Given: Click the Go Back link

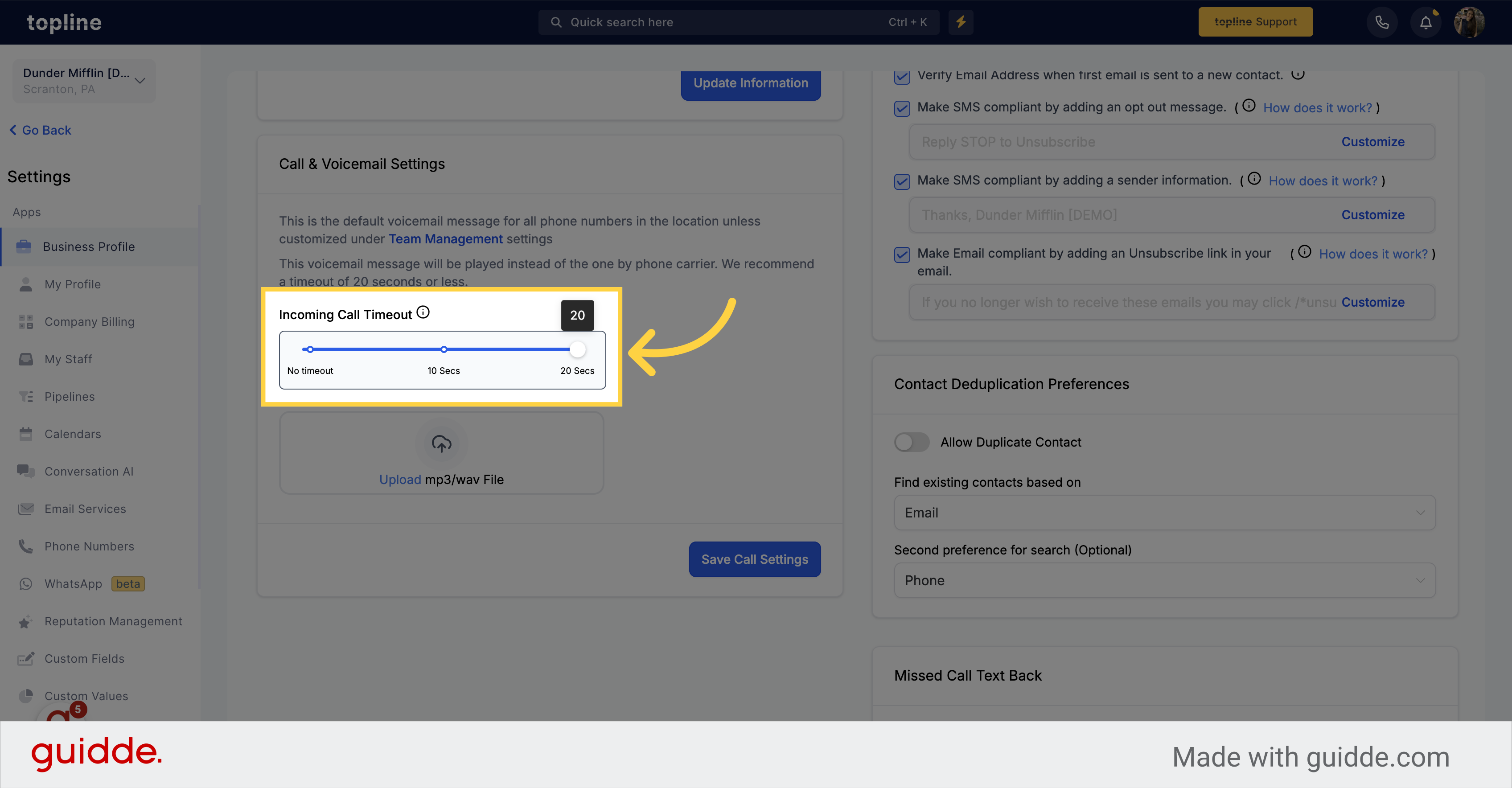Looking at the screenshot, I should (40, 130).
